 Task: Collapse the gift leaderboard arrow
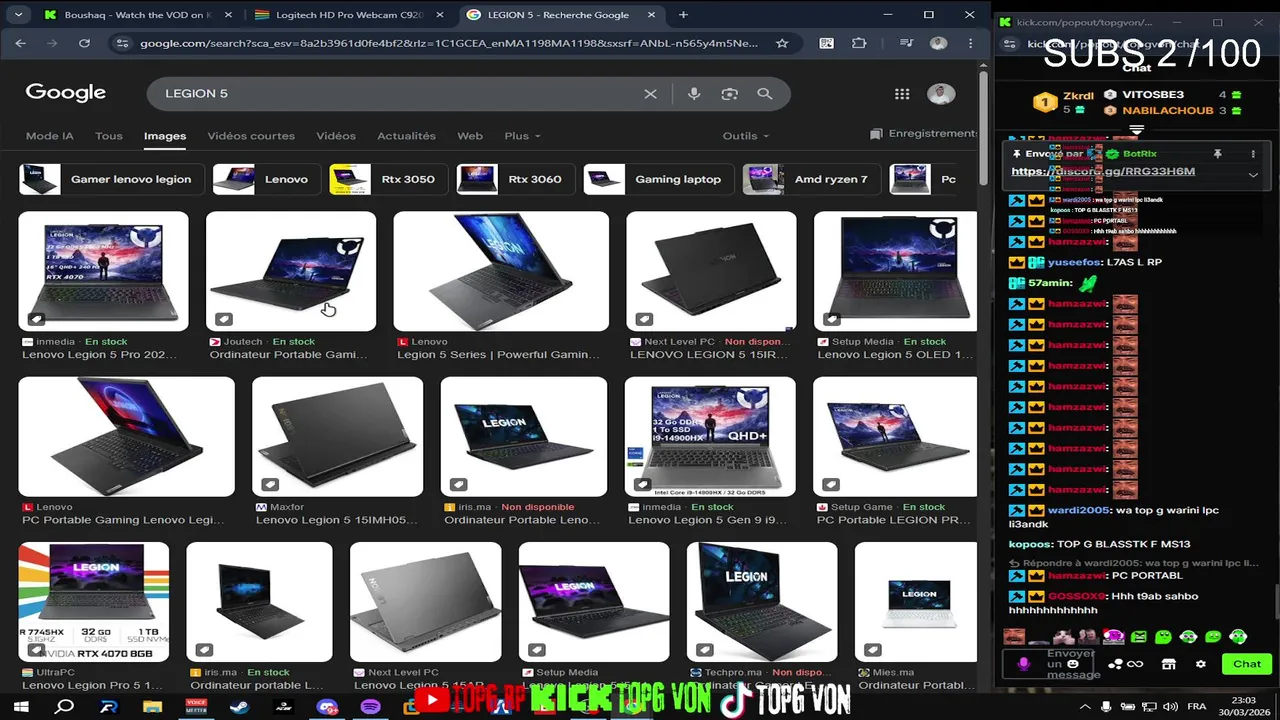tap(1136, 130)
